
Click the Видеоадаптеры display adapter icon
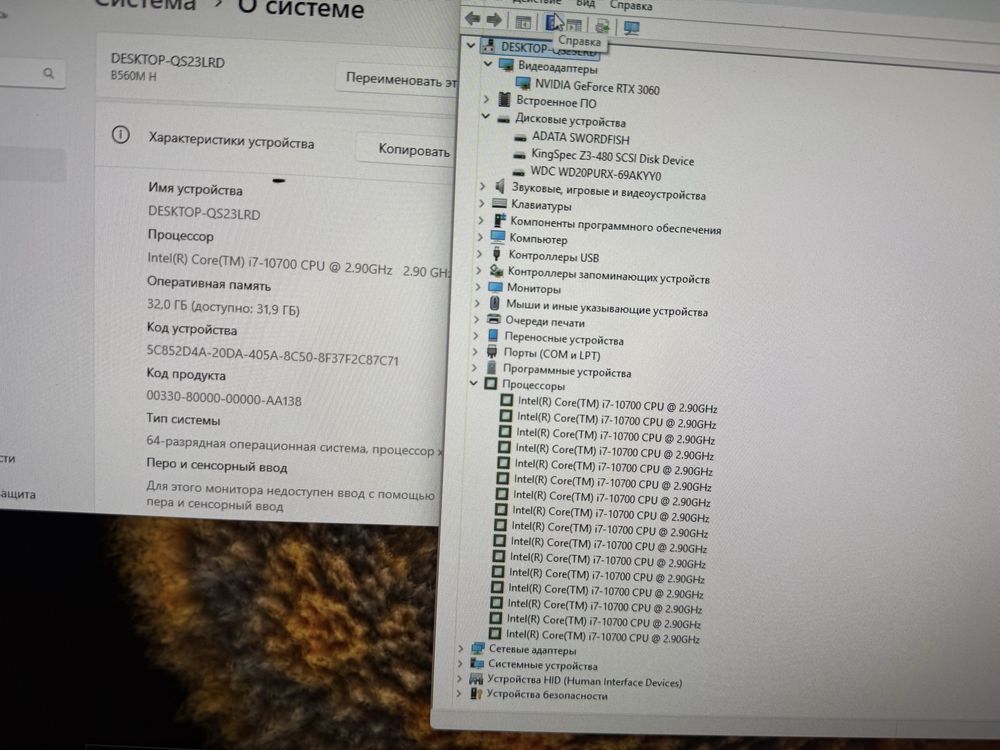coord(506,64)
